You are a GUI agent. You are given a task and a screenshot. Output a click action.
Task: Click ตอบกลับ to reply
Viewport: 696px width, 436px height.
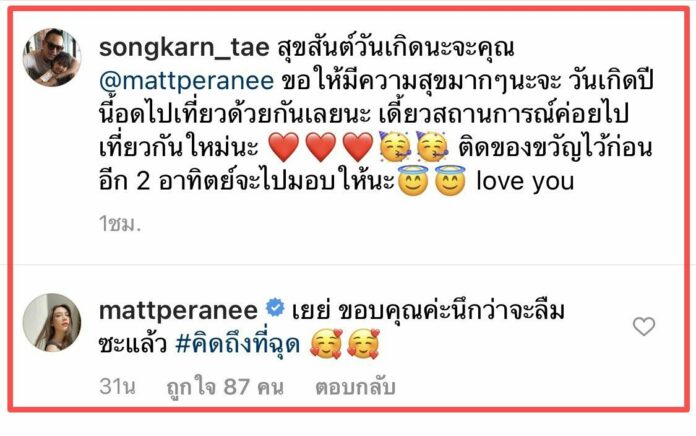click(355, 387)
